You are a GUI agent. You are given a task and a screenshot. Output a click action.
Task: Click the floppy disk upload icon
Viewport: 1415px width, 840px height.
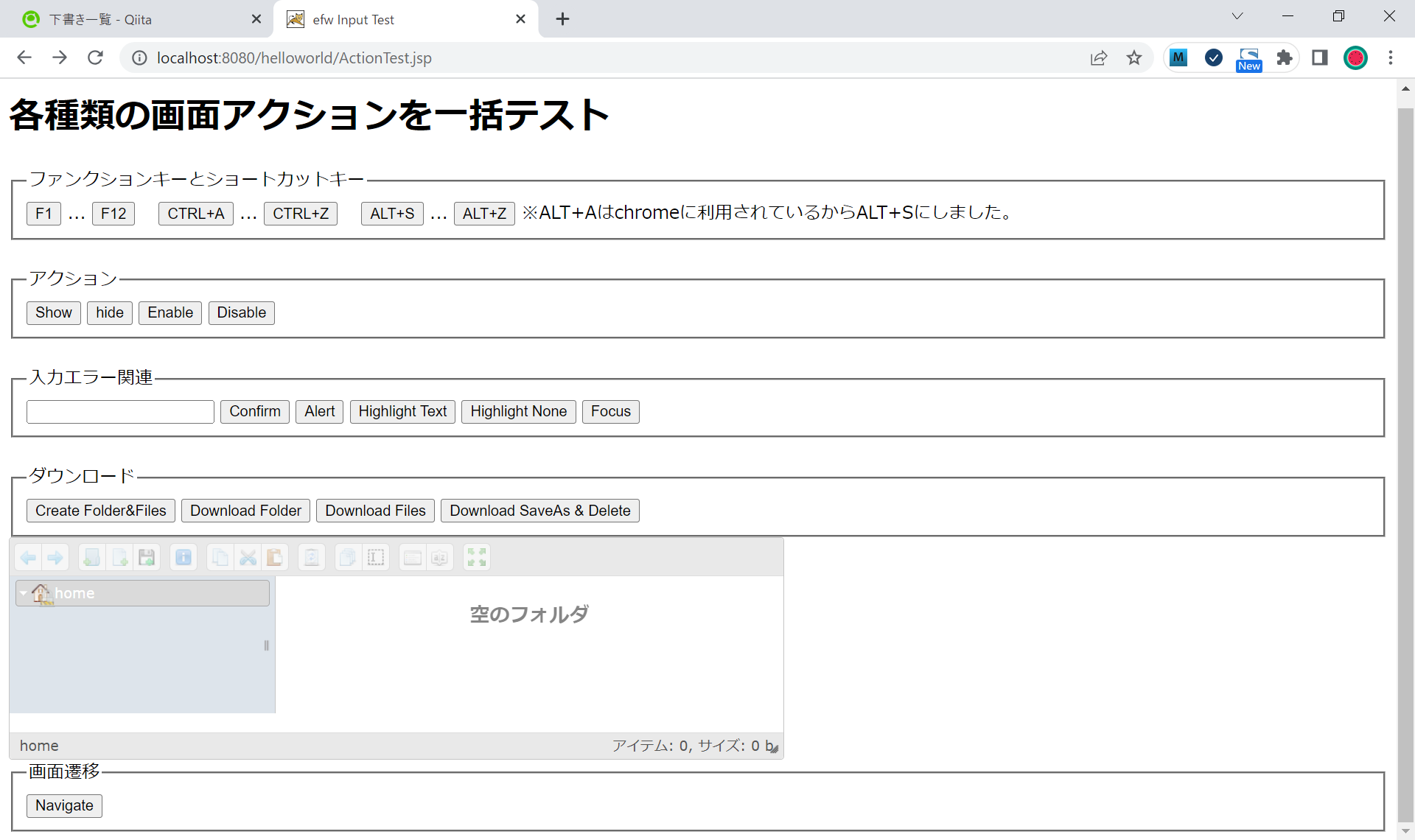click(147, 558)
